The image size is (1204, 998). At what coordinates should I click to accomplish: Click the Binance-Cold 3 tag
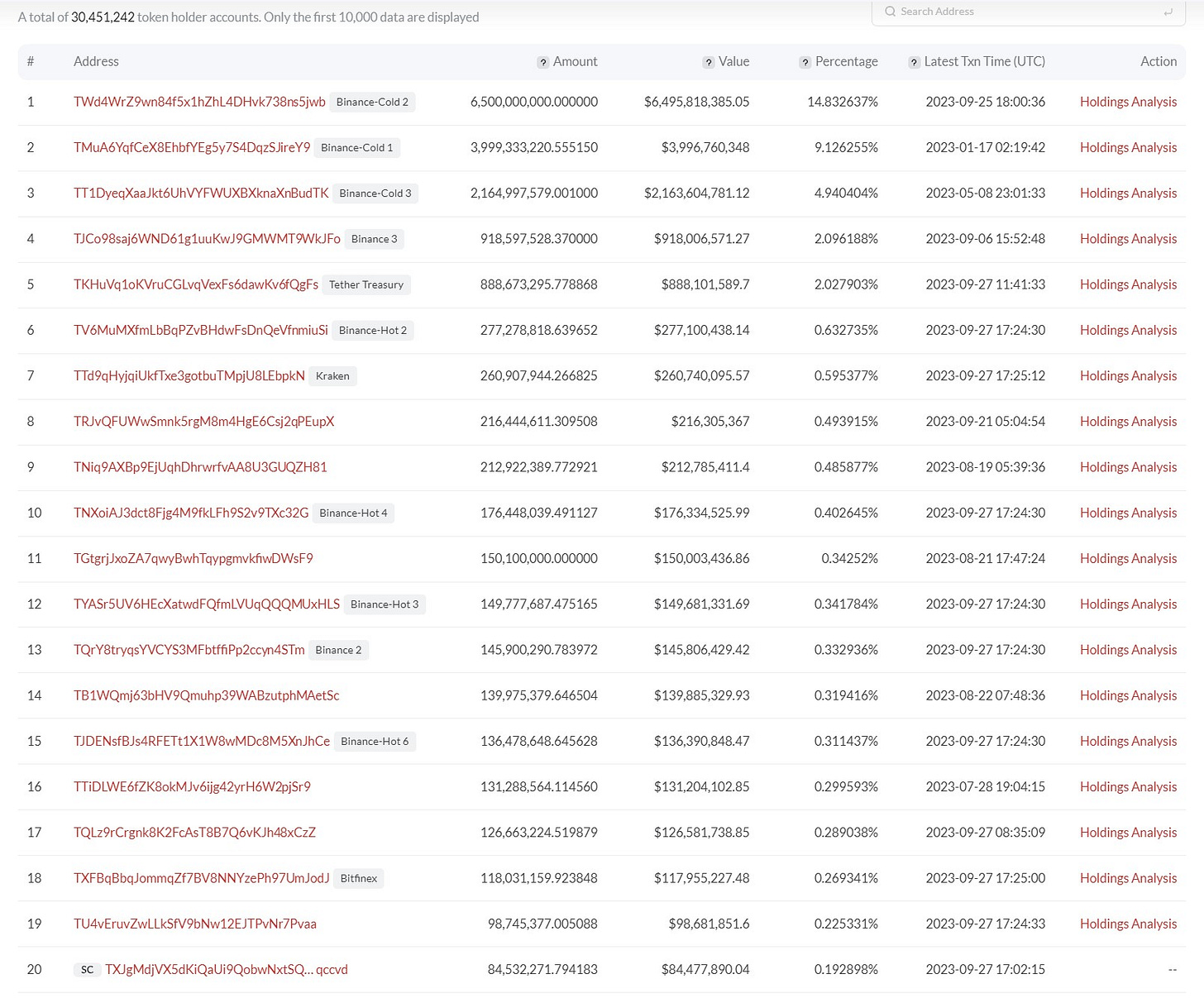(375, 193)
